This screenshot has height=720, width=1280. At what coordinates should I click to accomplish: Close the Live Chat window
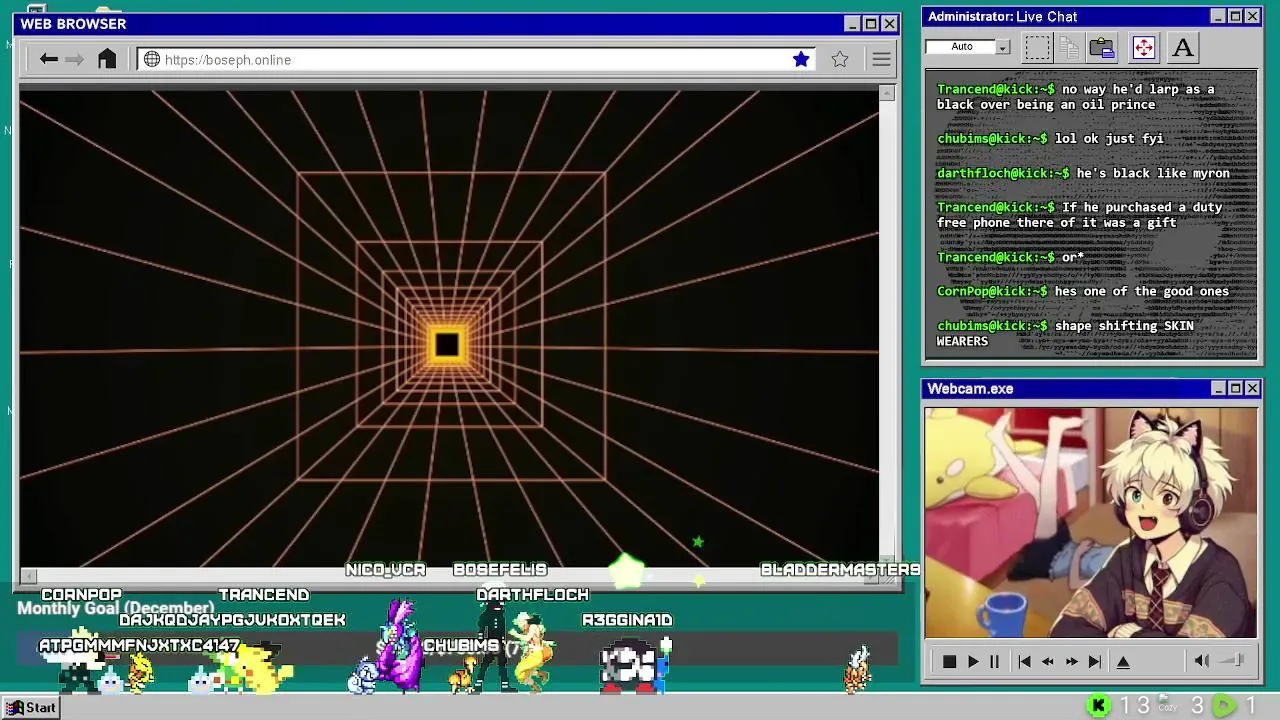[x=1252, y=16]
